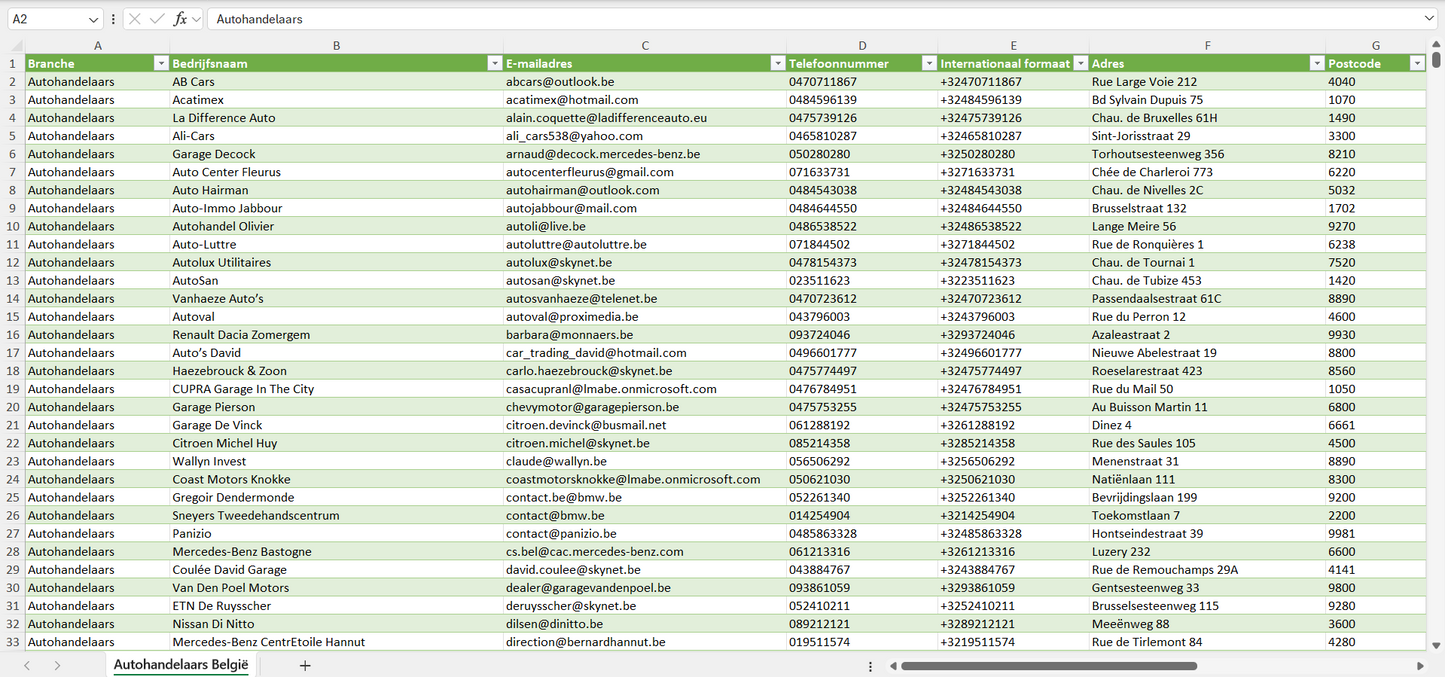
Task: Click the enter checkmark icon in formula bar
Action: (x=157, y=19)
